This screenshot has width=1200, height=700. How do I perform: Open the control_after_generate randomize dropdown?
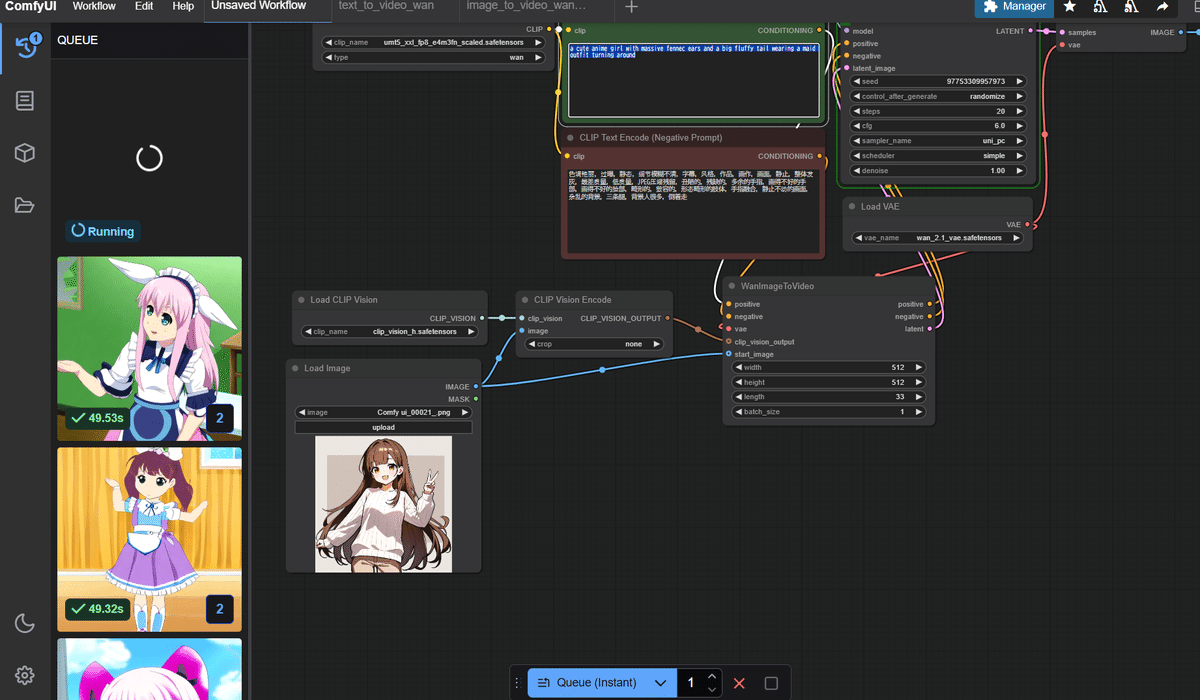pos(938,96)
